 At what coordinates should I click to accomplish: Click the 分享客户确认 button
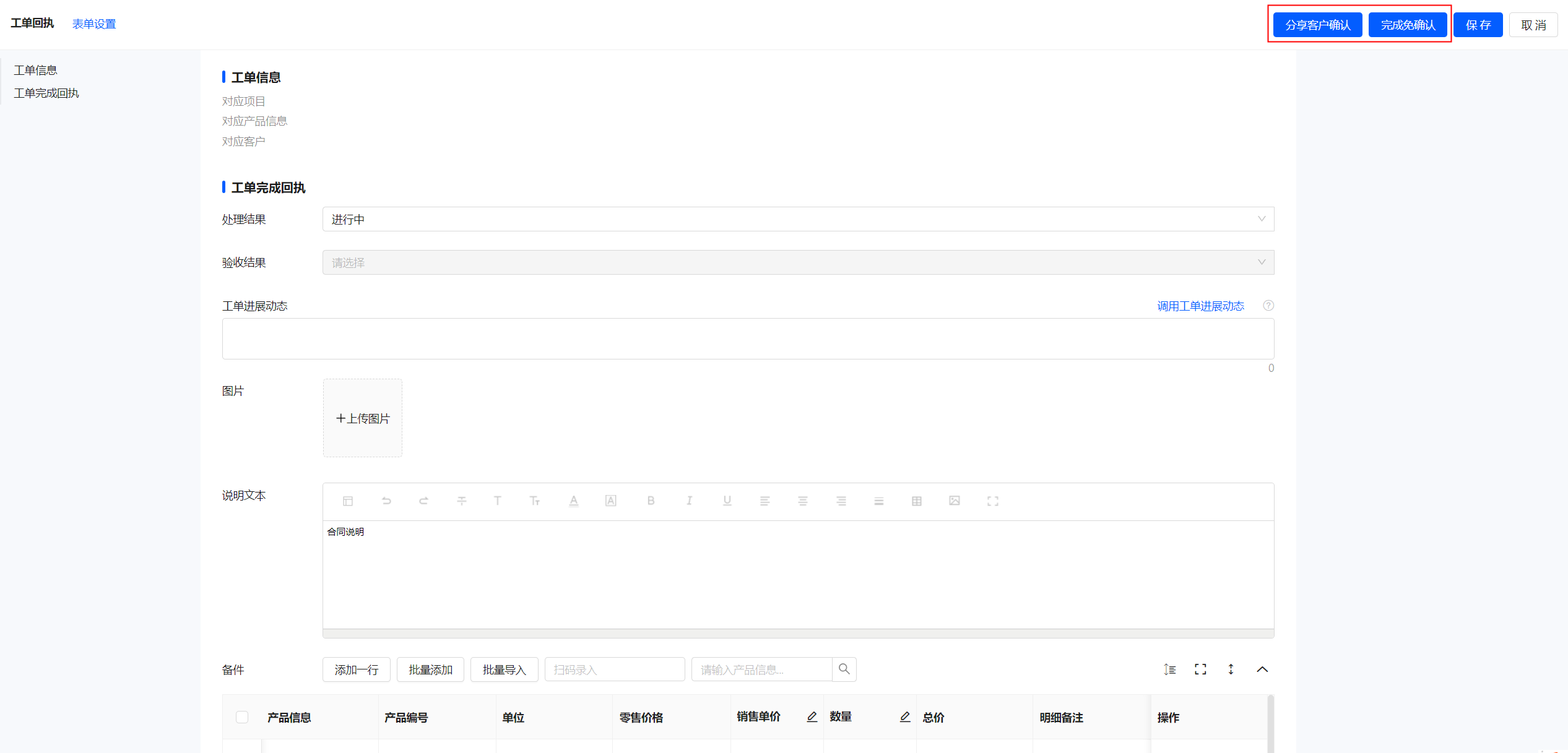click(1318, 25)
